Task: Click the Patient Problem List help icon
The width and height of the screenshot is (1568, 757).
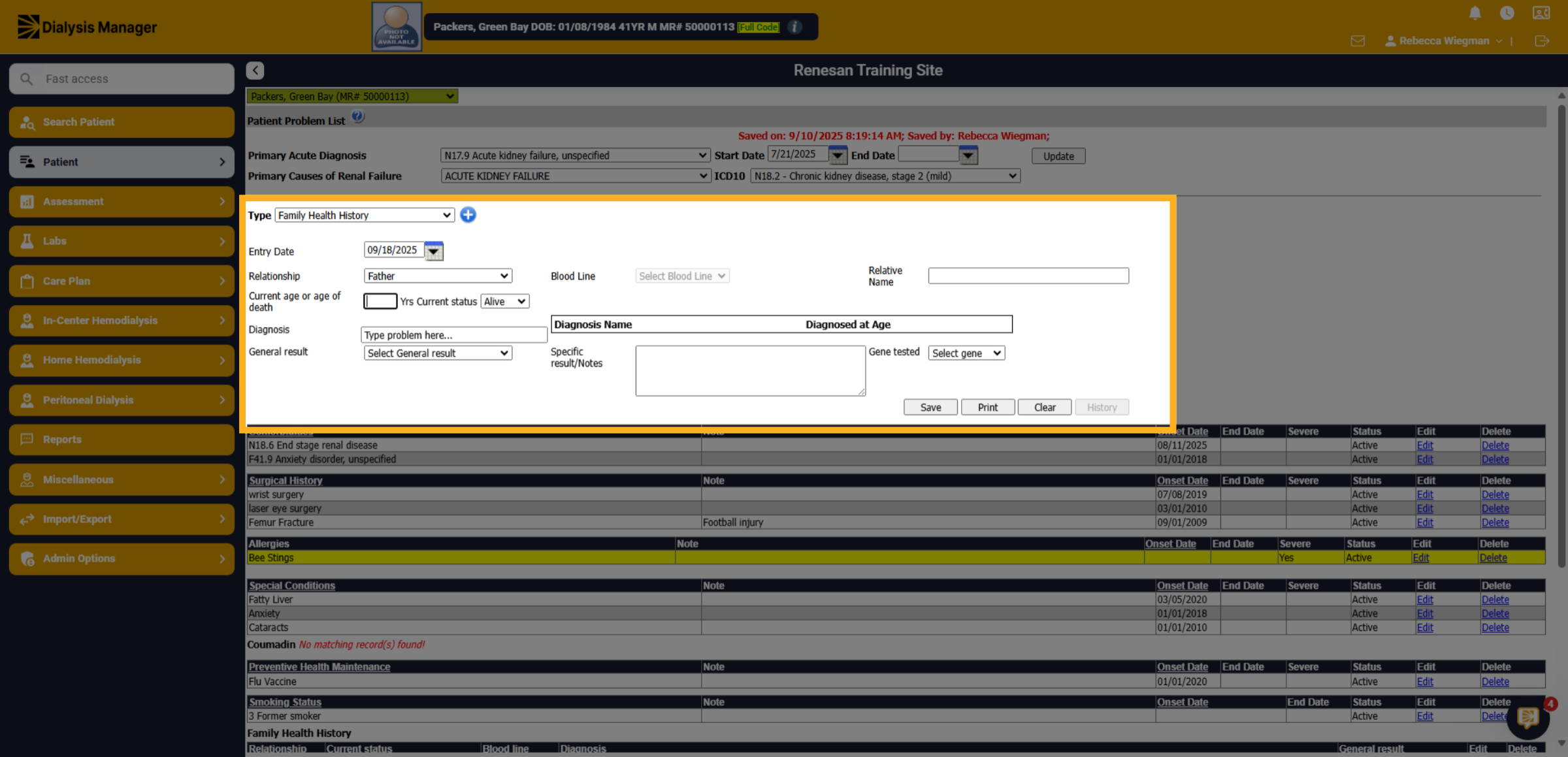Action: [x=358, y=118]
